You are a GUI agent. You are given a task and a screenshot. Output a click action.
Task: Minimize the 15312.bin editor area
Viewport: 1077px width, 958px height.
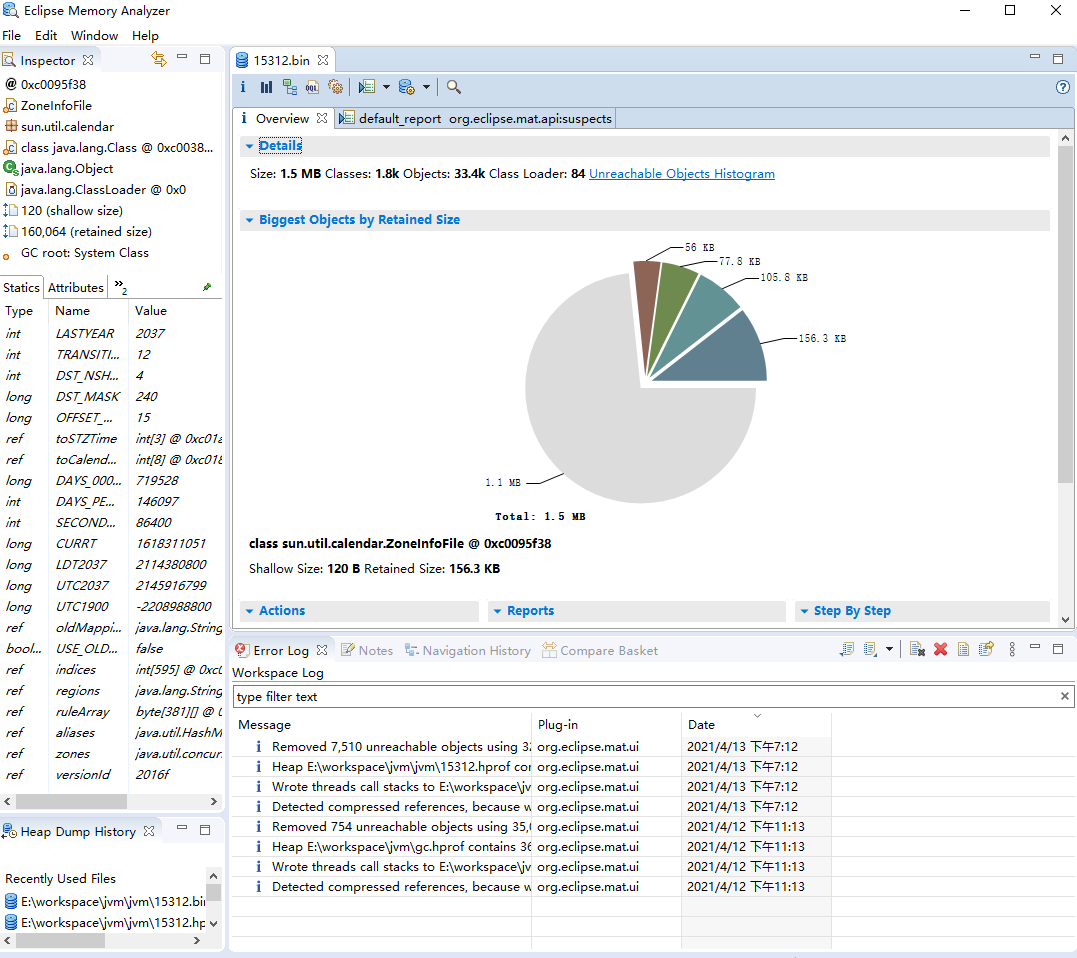coord(1035,57)
